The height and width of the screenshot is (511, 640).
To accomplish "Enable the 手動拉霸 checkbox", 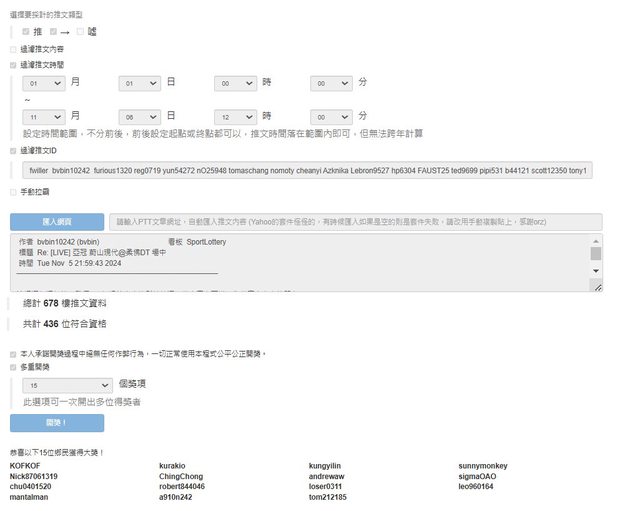I will tap(13, 192).
